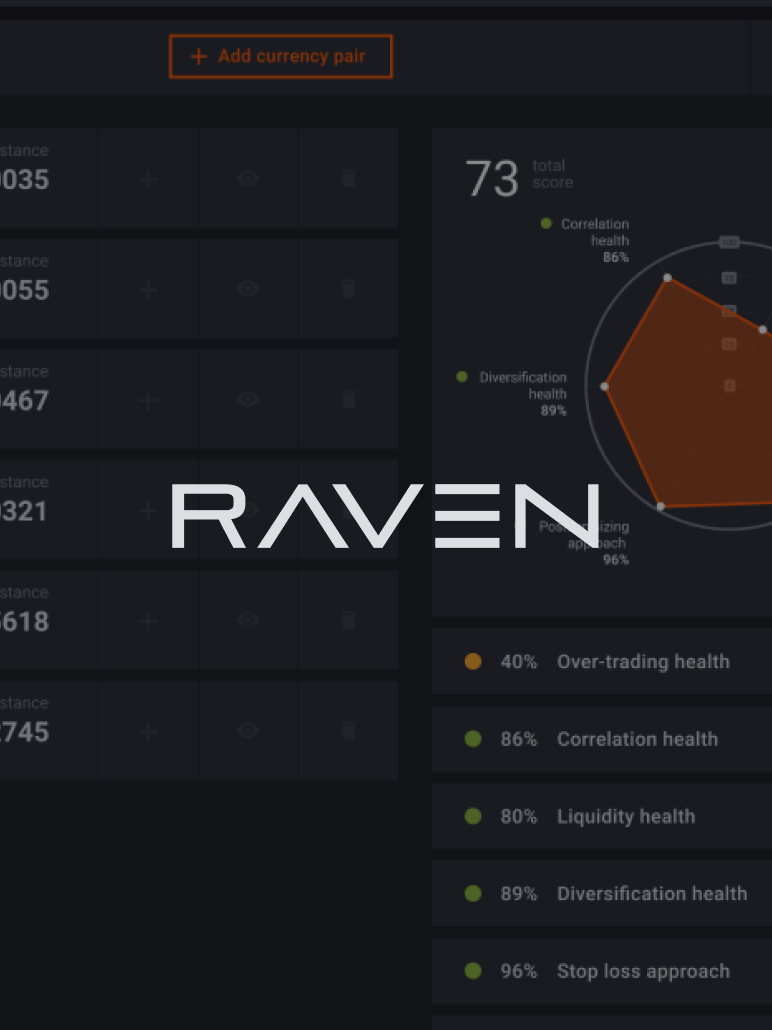Click the orange dot beside 40% Over-trading health
Viewport: 772px width, 1030px height.
473,661
